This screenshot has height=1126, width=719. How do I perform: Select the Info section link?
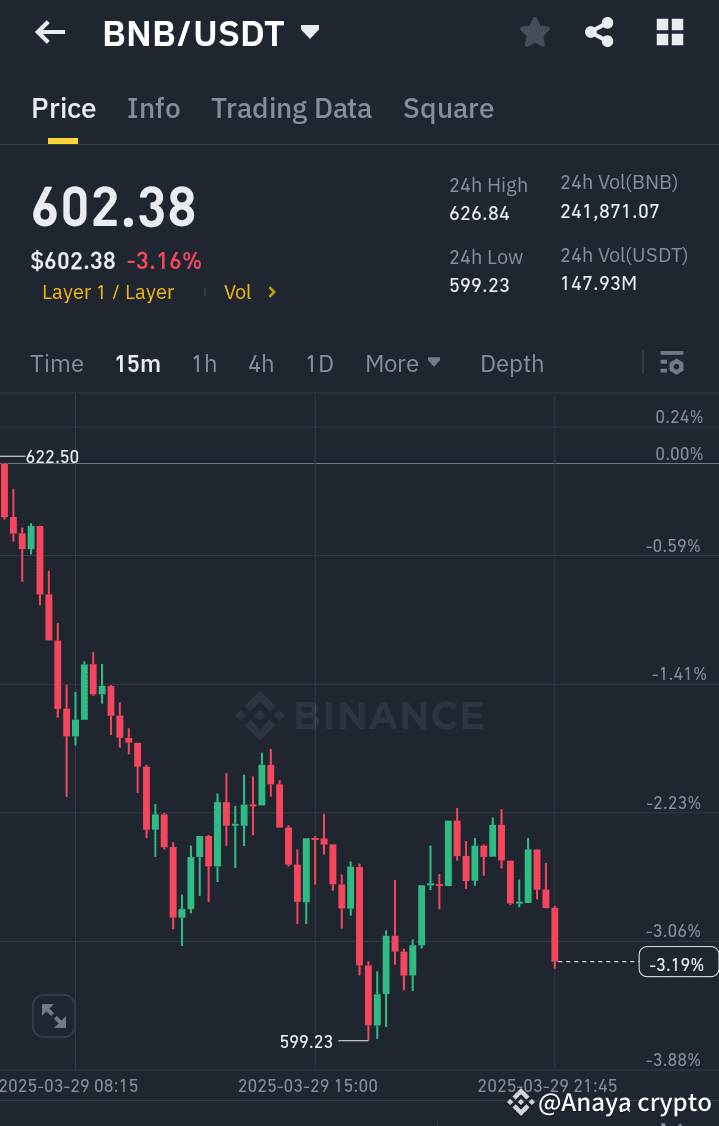pyautogui.click(x=153, y=108)
